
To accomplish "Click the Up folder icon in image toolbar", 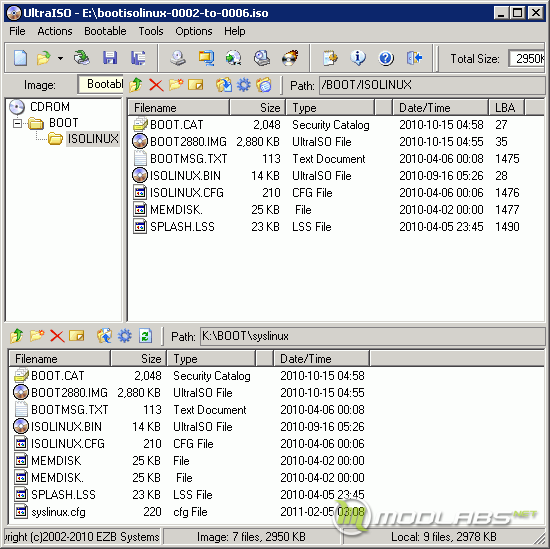I will [x=135, y=85].
